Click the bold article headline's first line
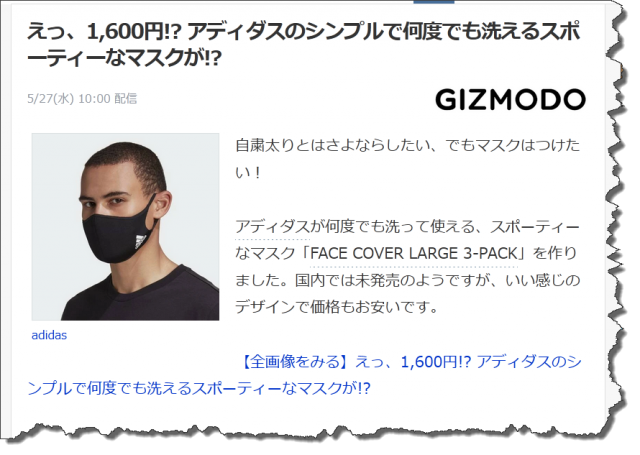 point(304,32)
